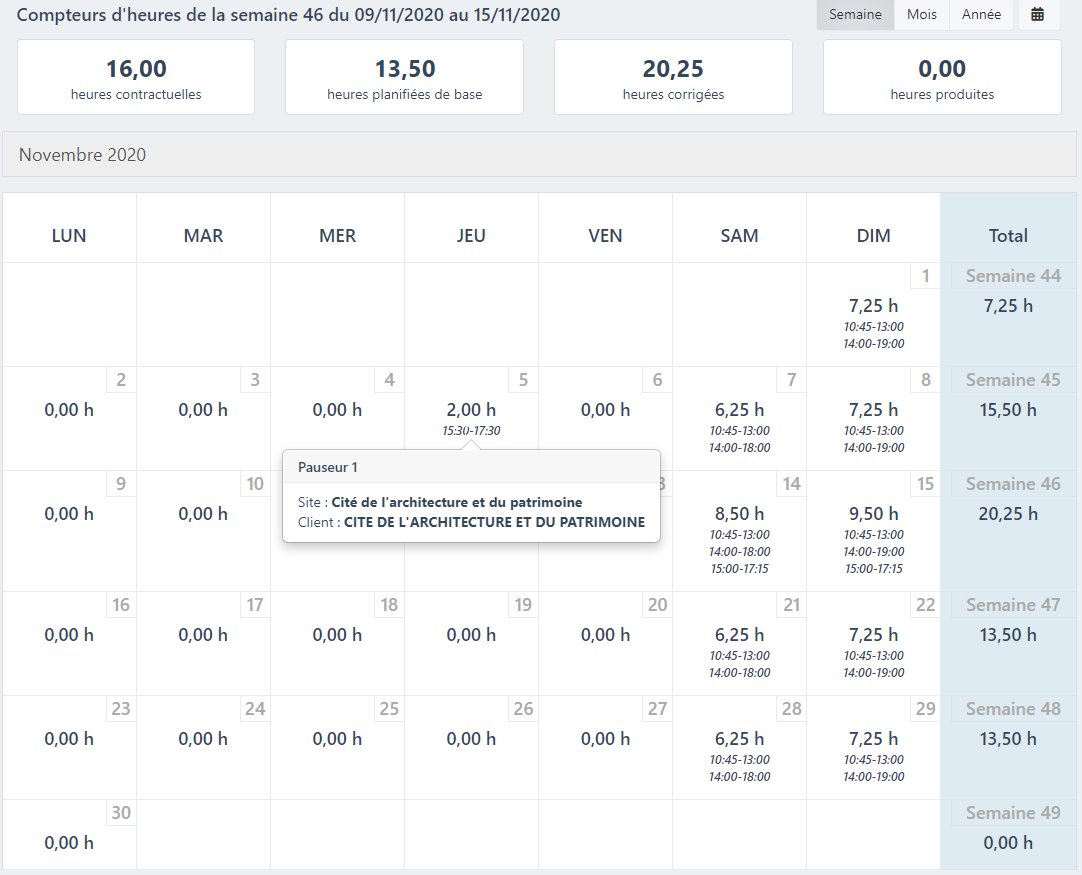Switch to Semaine view
Viewport: 1082px width, 875px height.
[855, 15]
